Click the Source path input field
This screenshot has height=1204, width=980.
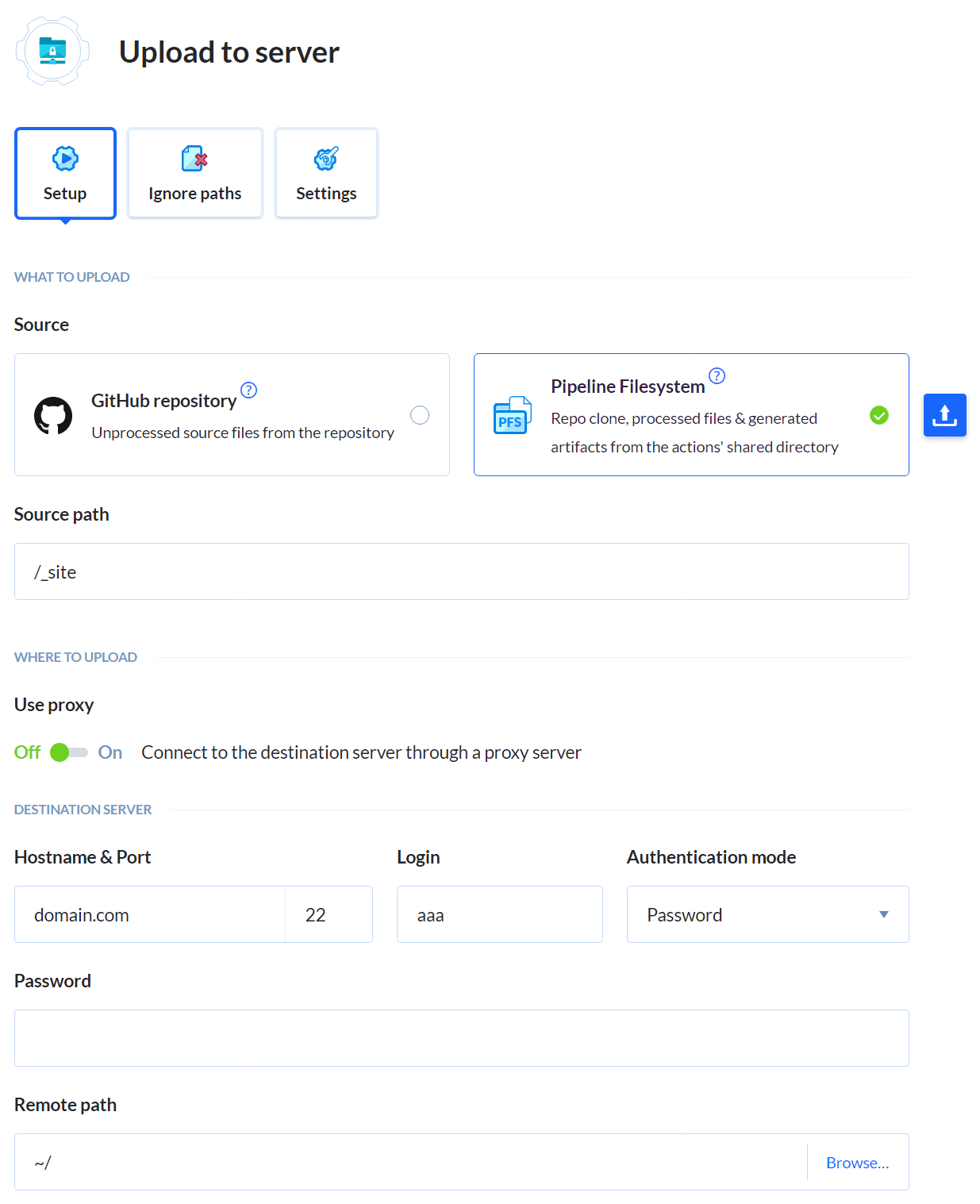pos(461,571)
